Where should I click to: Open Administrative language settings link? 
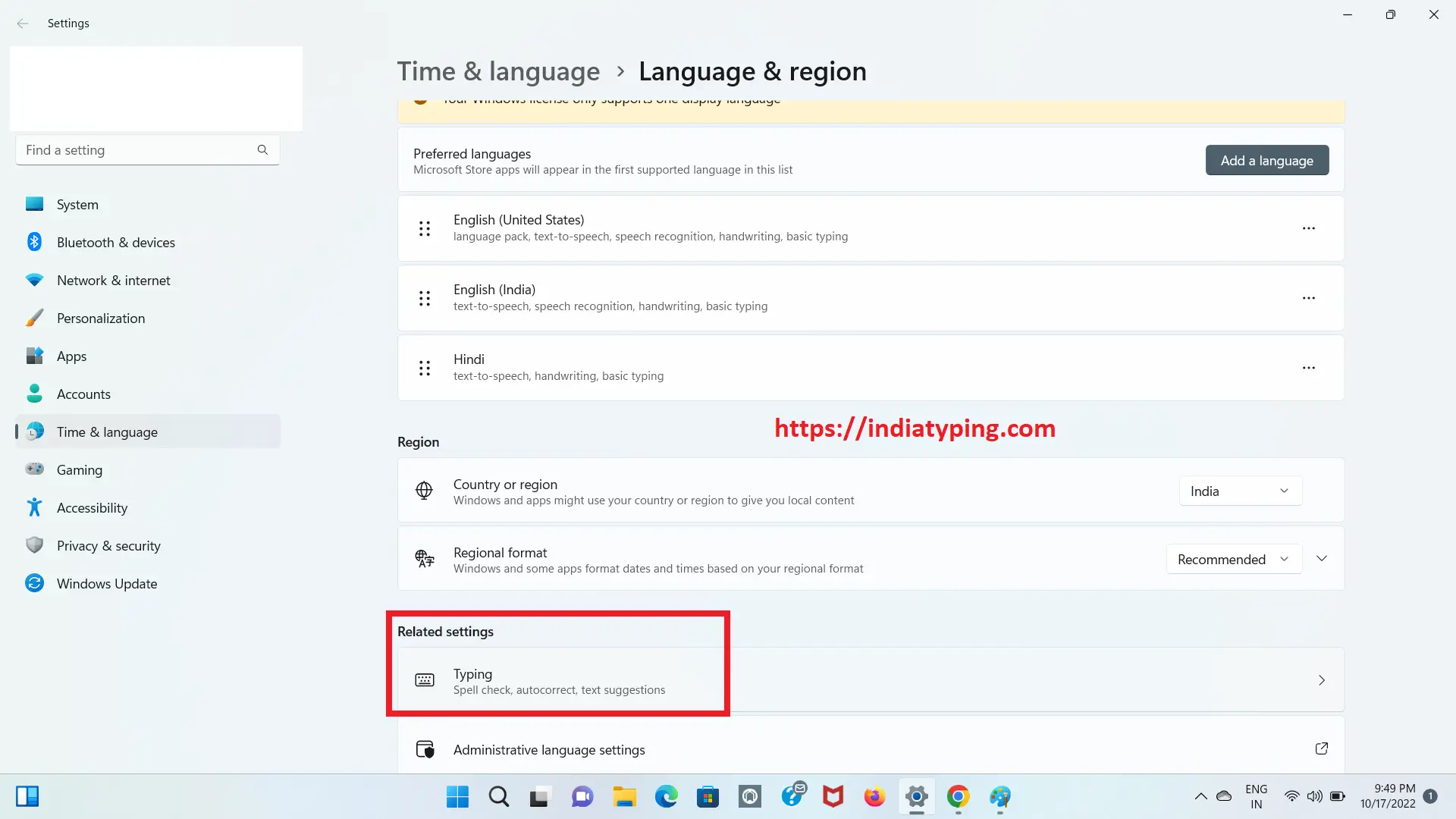point(549,749)
